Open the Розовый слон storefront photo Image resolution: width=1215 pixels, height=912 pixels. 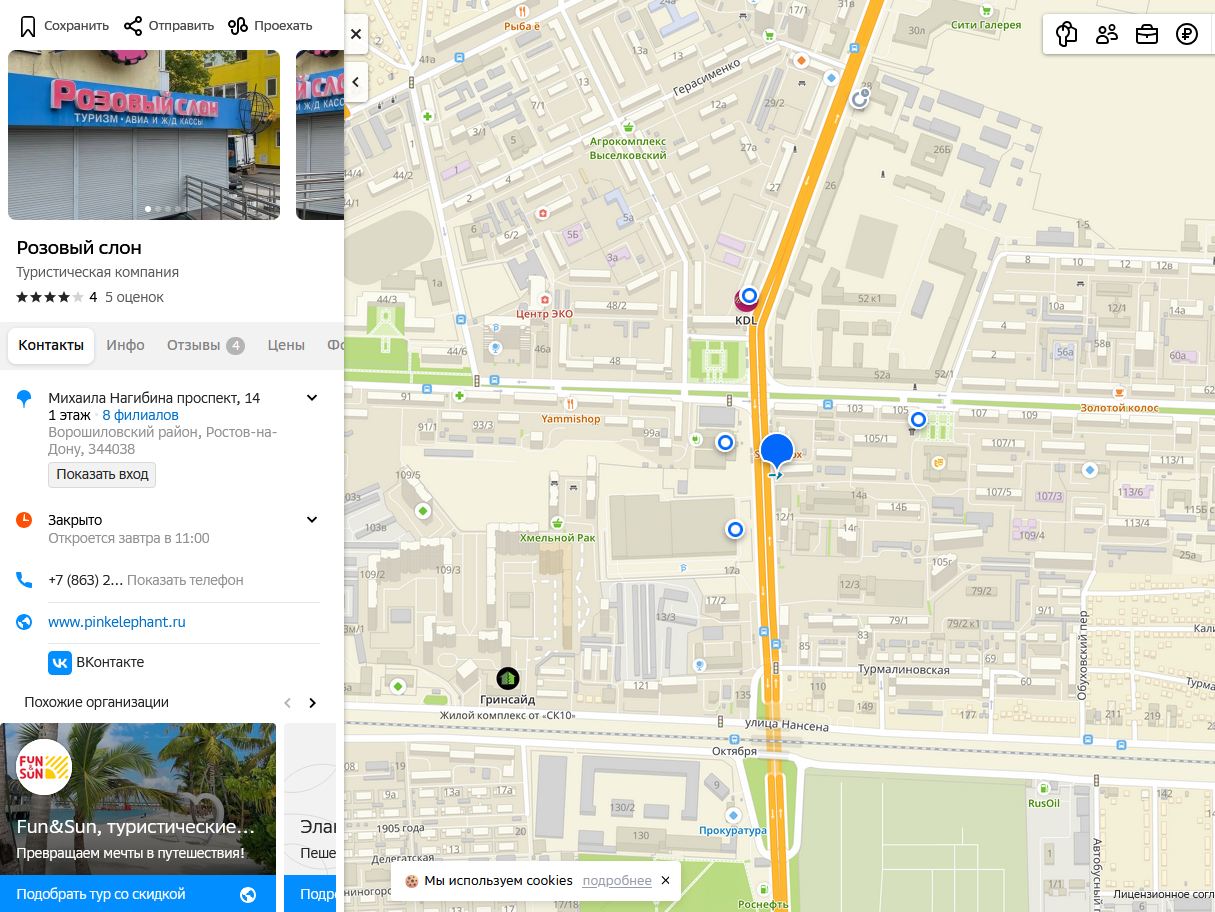click(144, 135)
